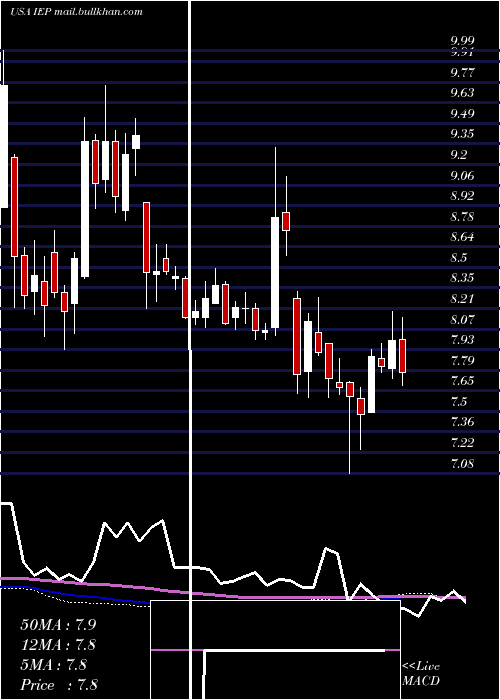500x700 pixels.
Task: Select the 8.07 price level label
Action: pos(462,320)
